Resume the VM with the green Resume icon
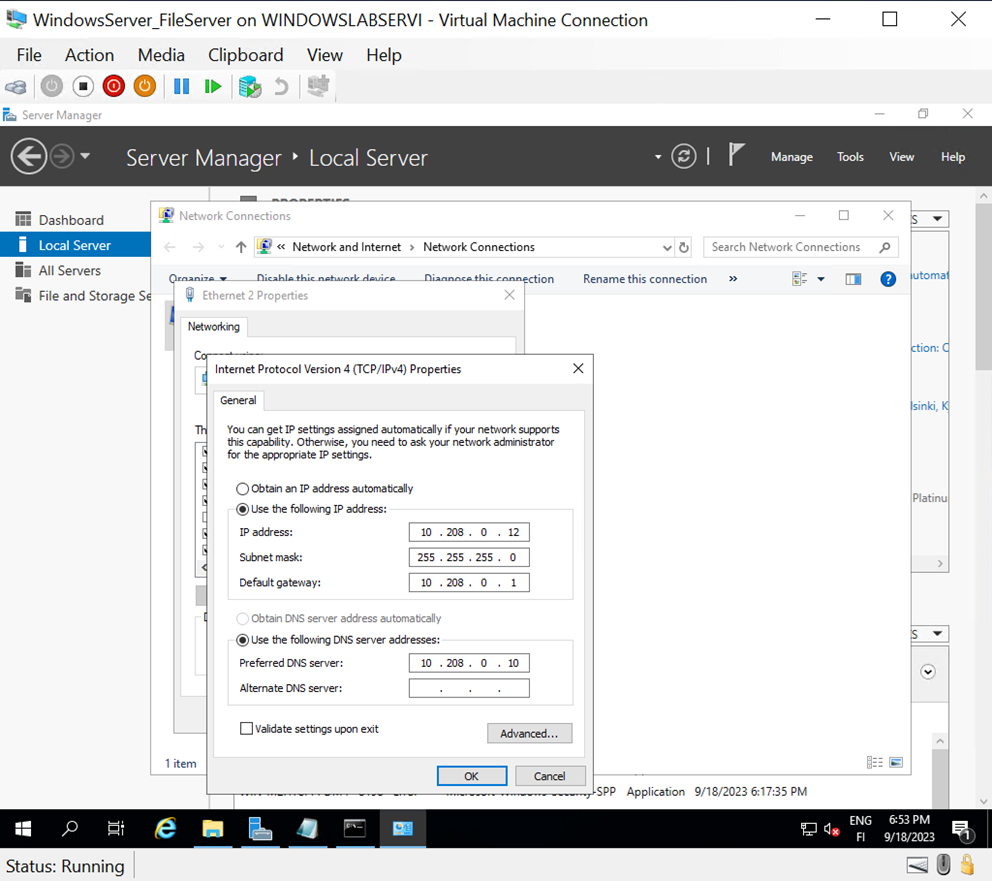 click(213, 86)
